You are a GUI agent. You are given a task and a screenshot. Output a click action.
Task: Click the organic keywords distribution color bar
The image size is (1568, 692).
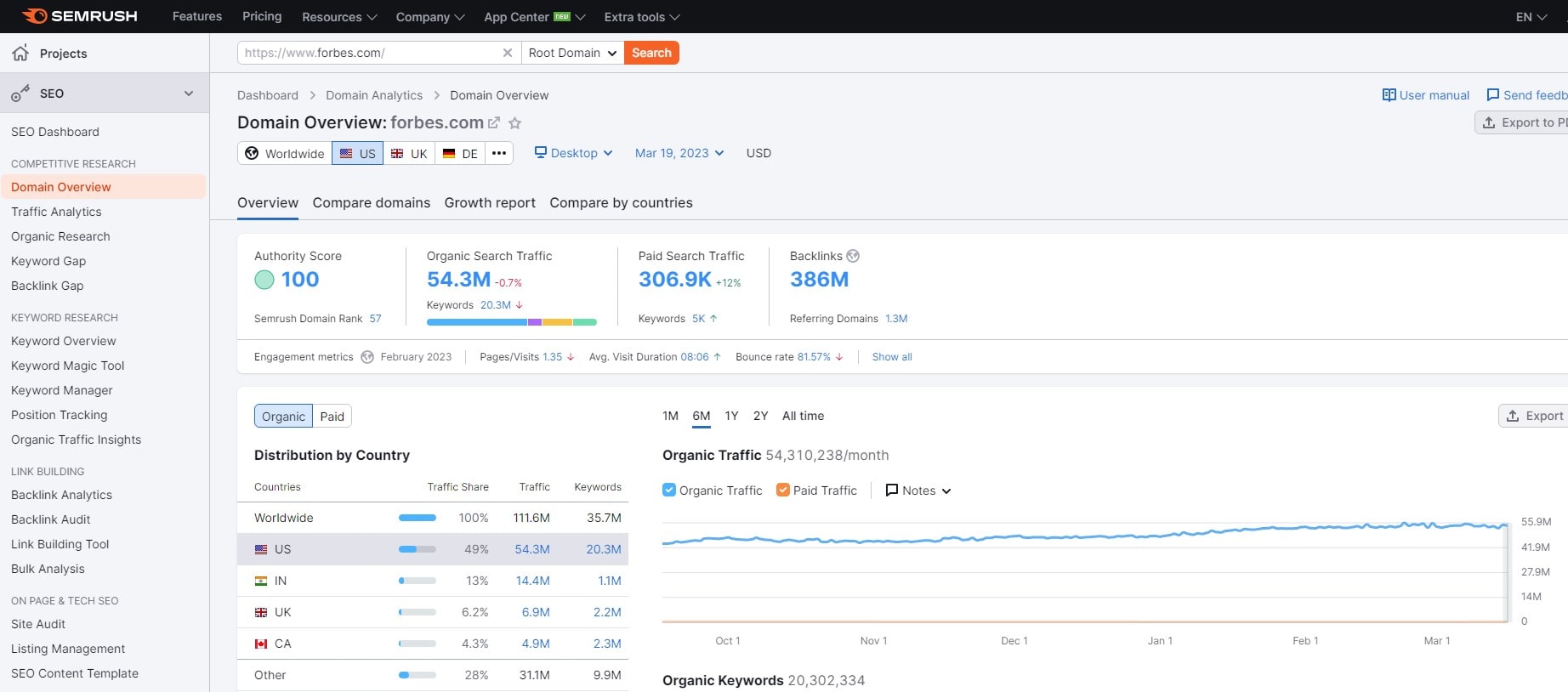pos(511,322)
